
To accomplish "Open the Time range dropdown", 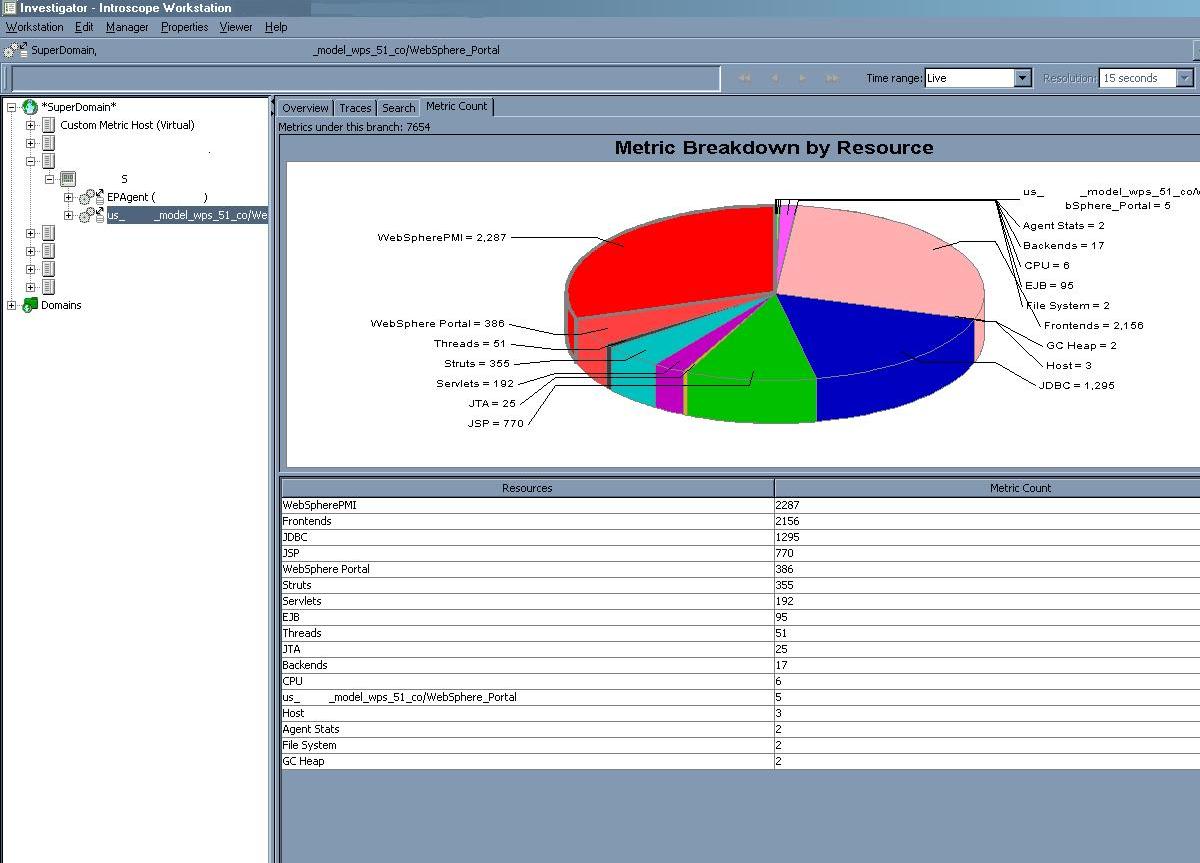I will pos(1022,78).
